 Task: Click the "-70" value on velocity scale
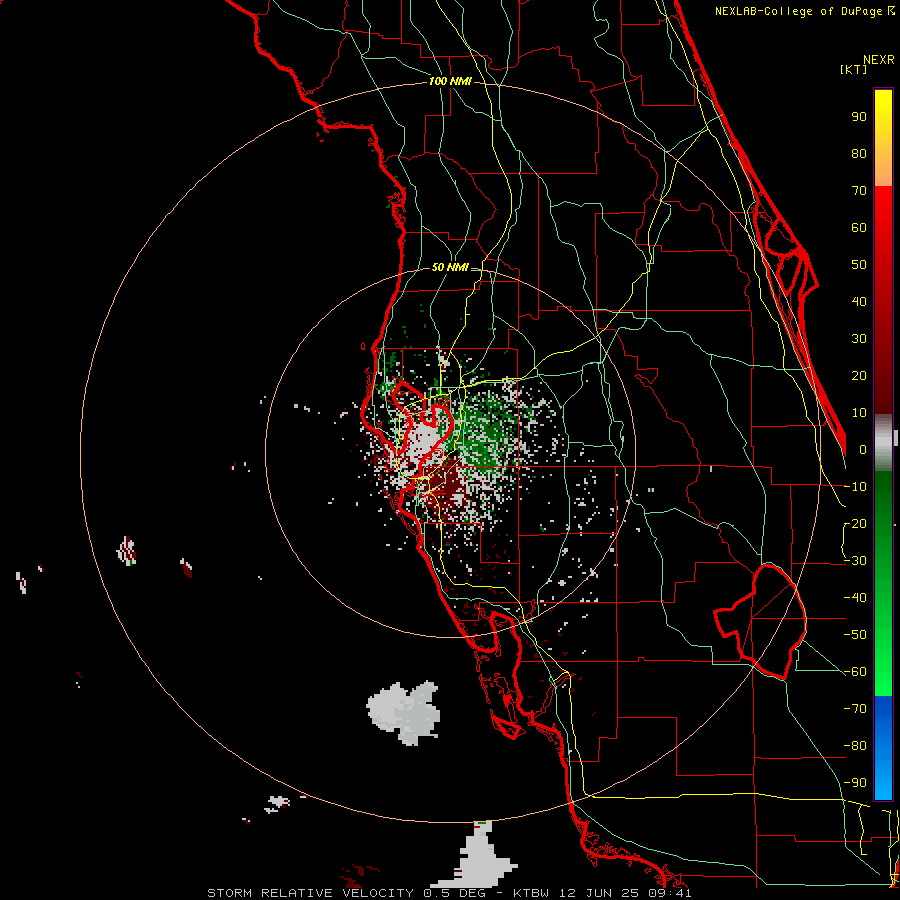coord(855,709)
